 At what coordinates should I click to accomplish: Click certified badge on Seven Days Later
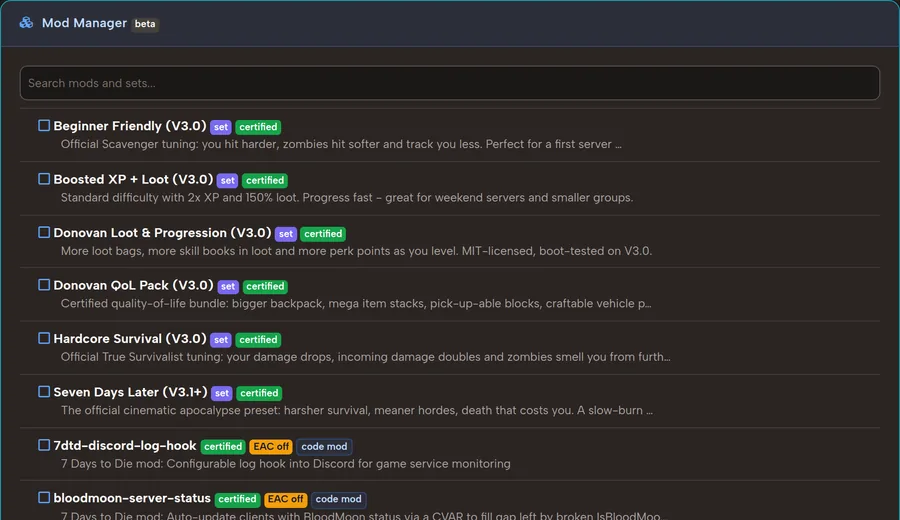(x=259, y=393)
